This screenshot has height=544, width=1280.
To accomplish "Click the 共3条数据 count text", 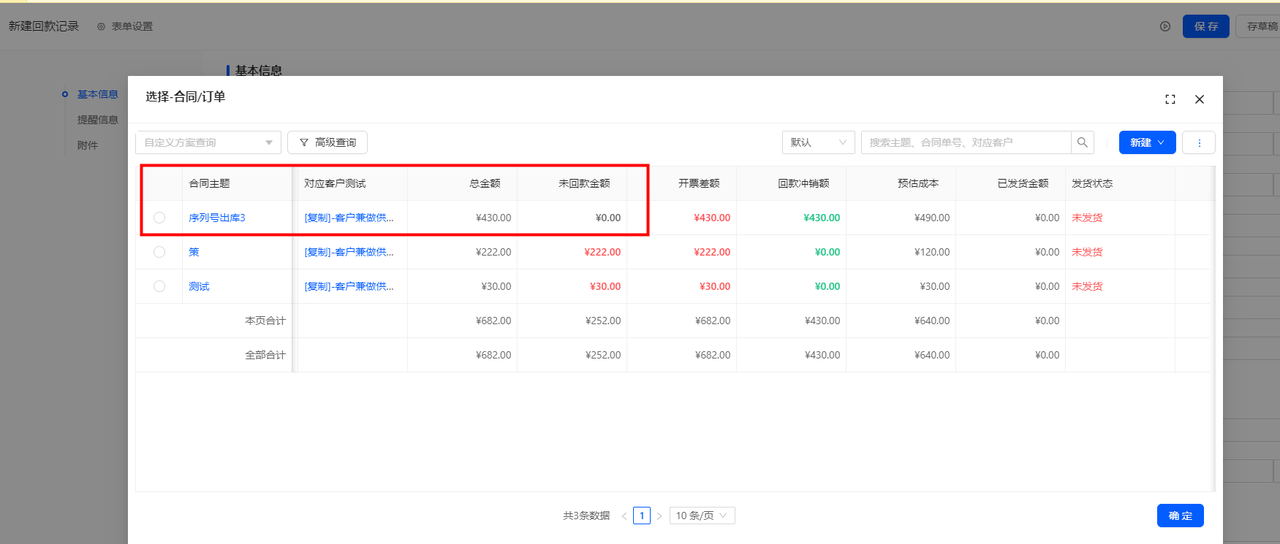I will [586, 516].
